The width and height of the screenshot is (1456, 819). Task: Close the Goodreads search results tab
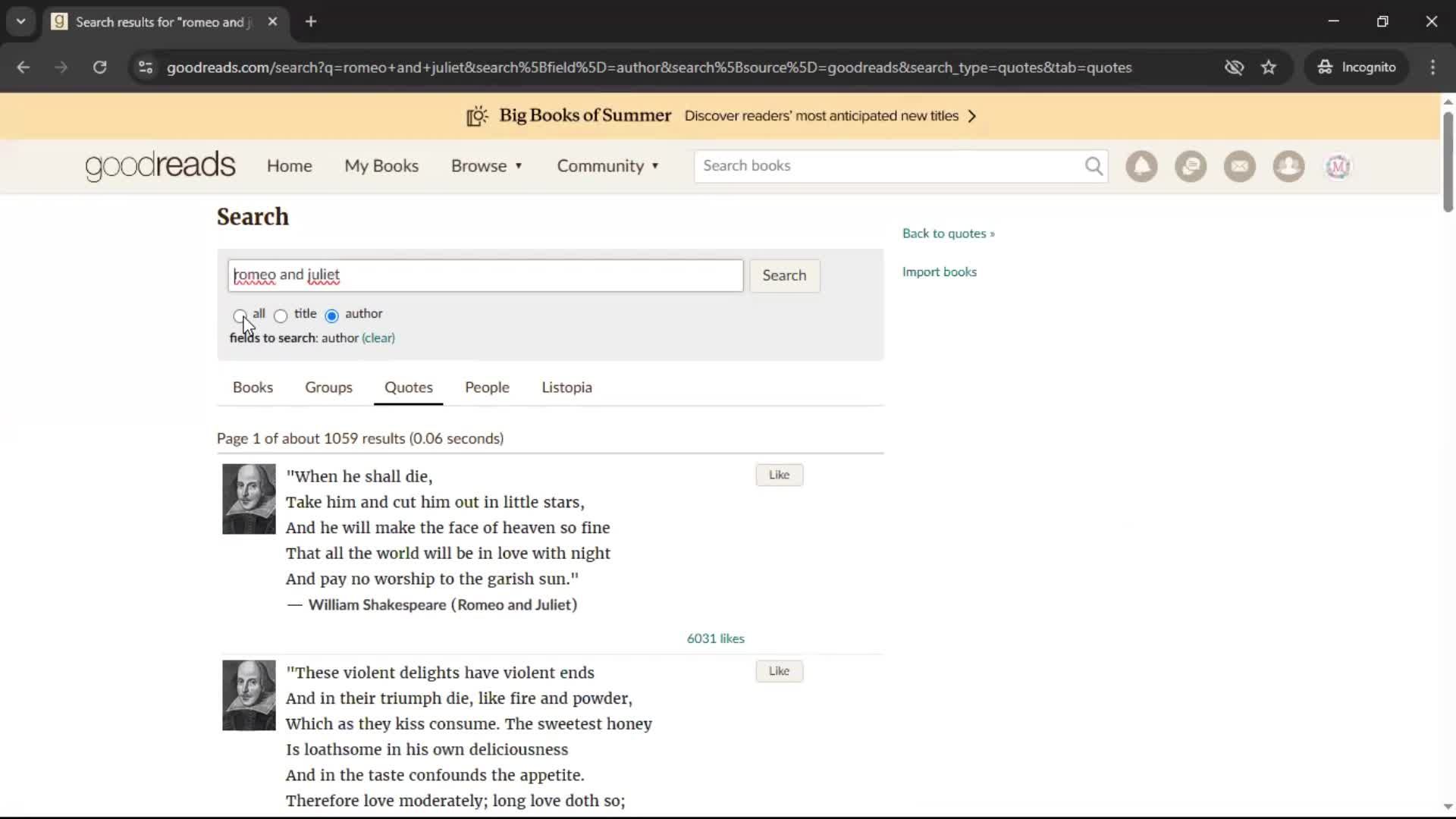tap(273, 22)
